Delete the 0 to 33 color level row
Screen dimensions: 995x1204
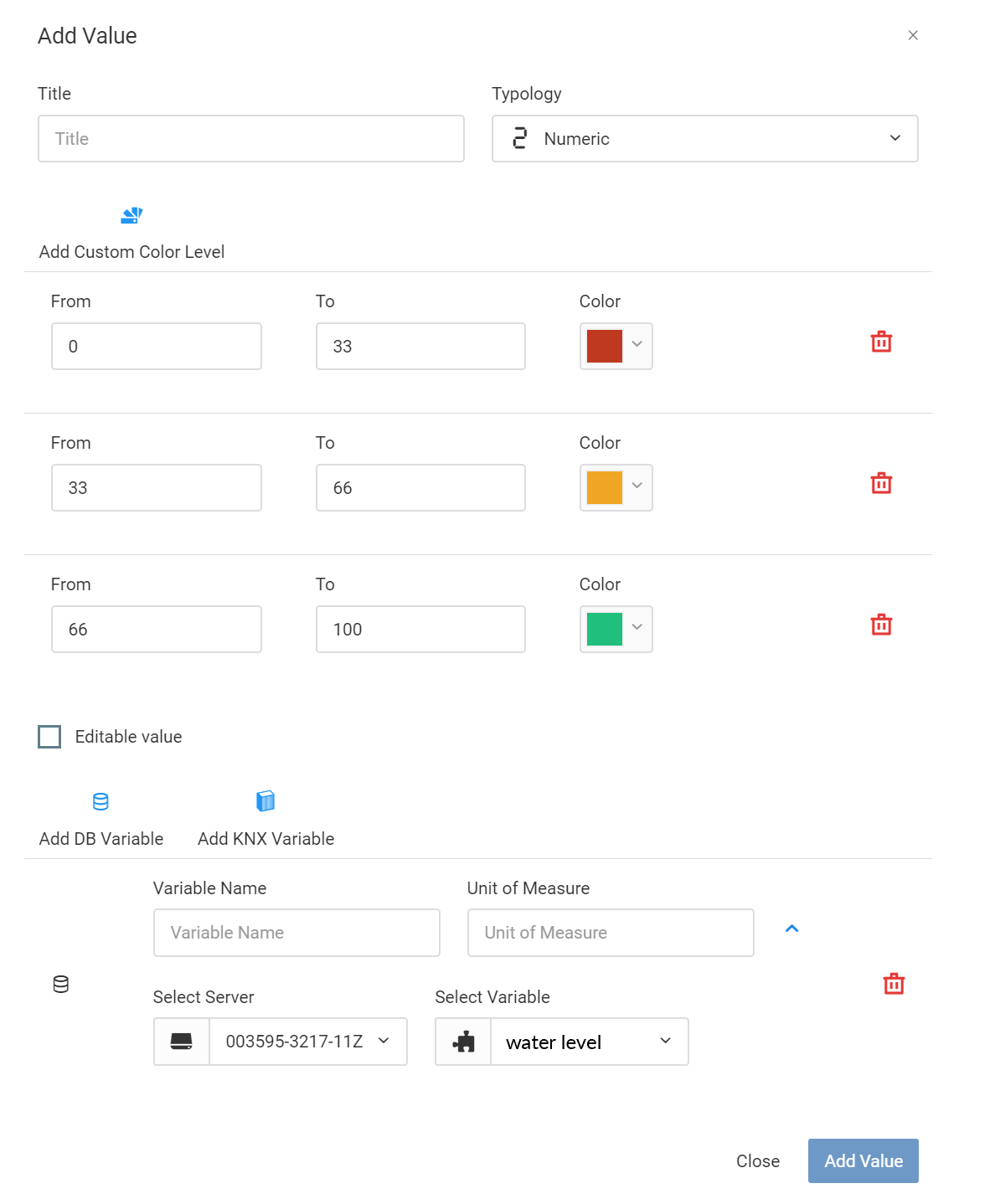point(881,342)
